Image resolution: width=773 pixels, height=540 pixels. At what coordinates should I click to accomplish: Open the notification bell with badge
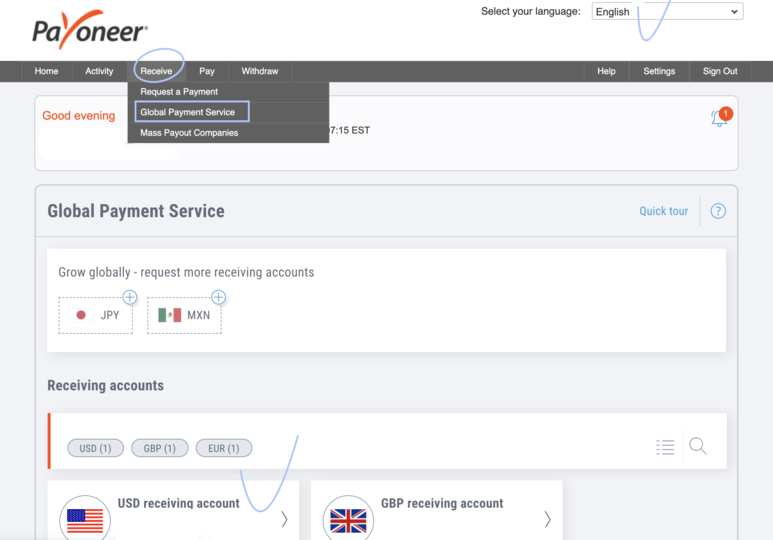click(x=721, y=117)
